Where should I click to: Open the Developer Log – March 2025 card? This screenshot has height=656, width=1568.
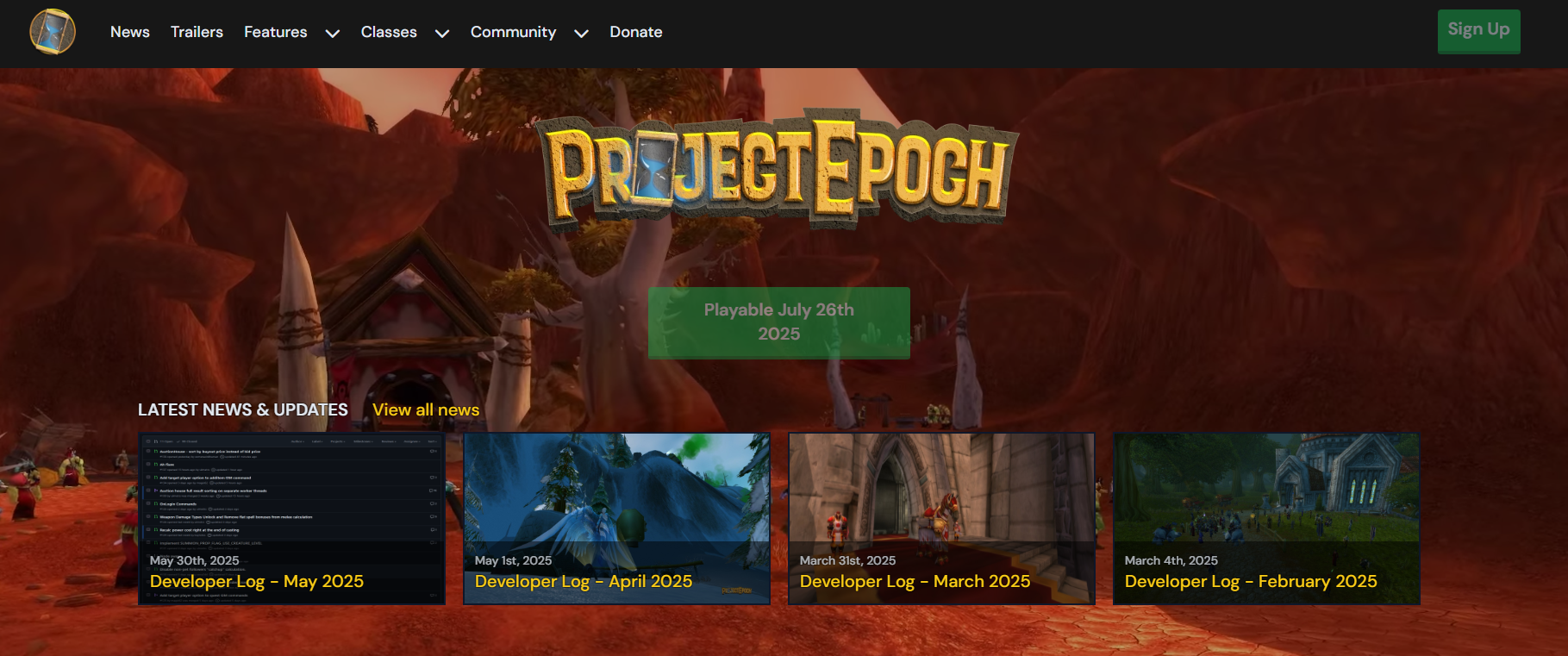click(x=941, y=519)
